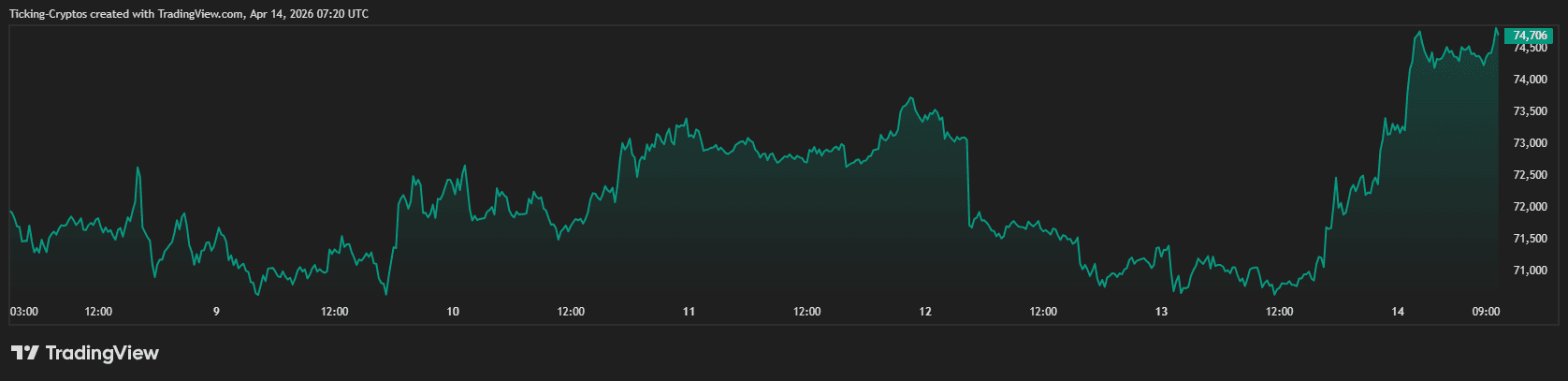Click the 72,500 price axis label
The width and height of the screenshot is (1568, 381).
1530,175
